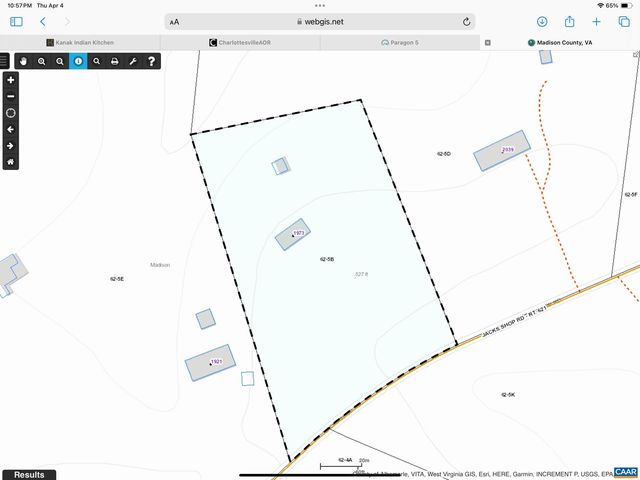Expand the Results panel
This screenshot has height=480, width=640.
coord(28,474)
